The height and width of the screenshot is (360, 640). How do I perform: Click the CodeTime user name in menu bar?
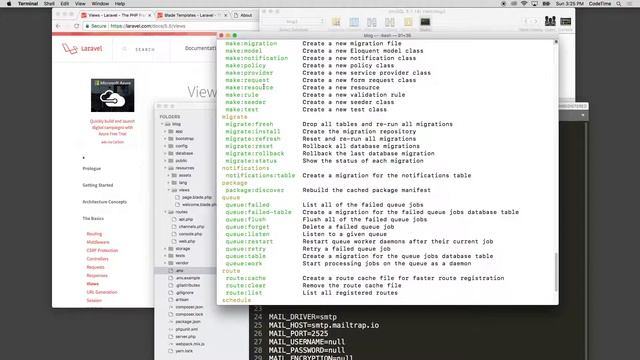click(600, 4)
